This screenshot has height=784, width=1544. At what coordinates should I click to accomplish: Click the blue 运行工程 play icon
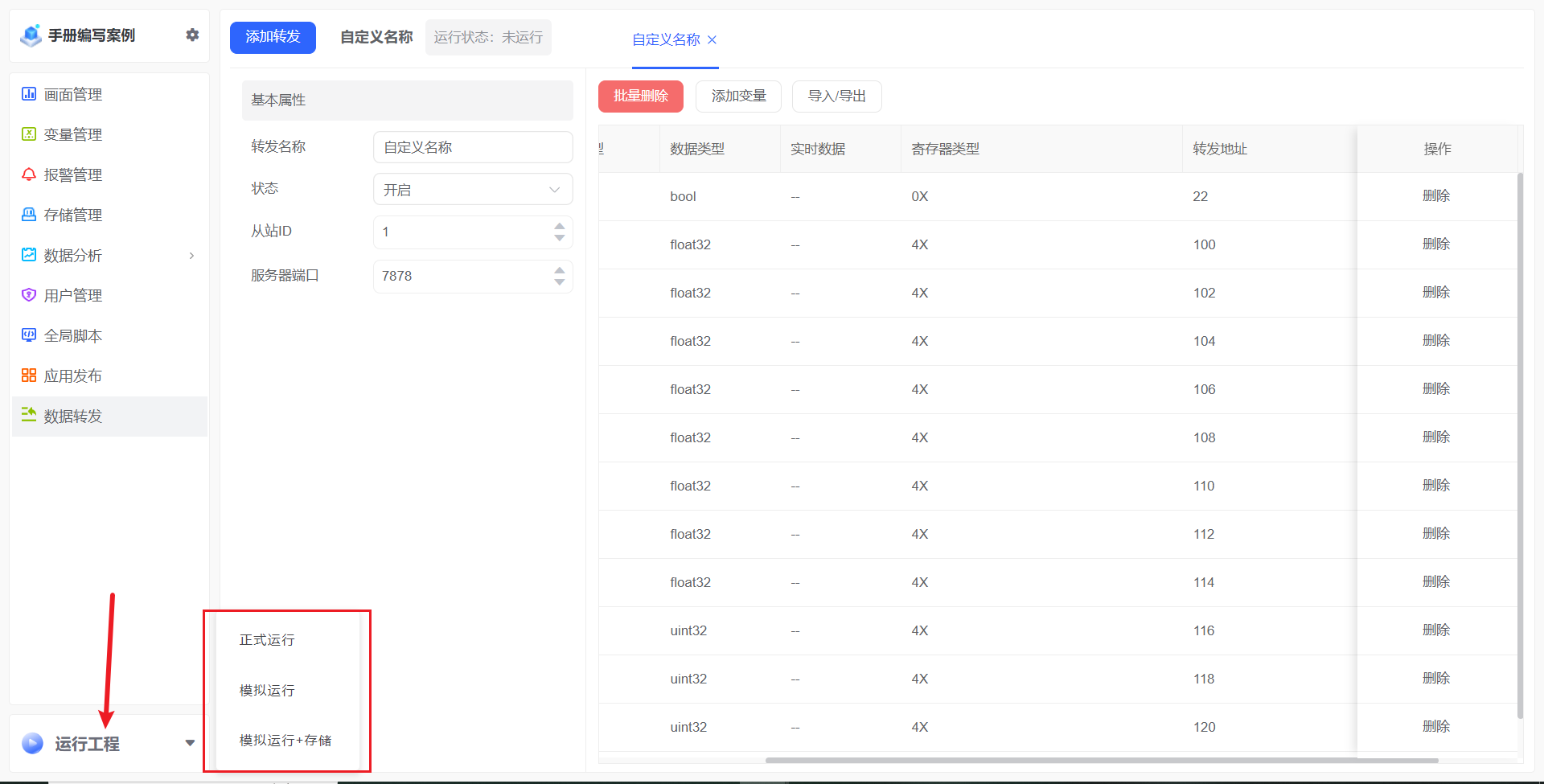tap(33, 743)
